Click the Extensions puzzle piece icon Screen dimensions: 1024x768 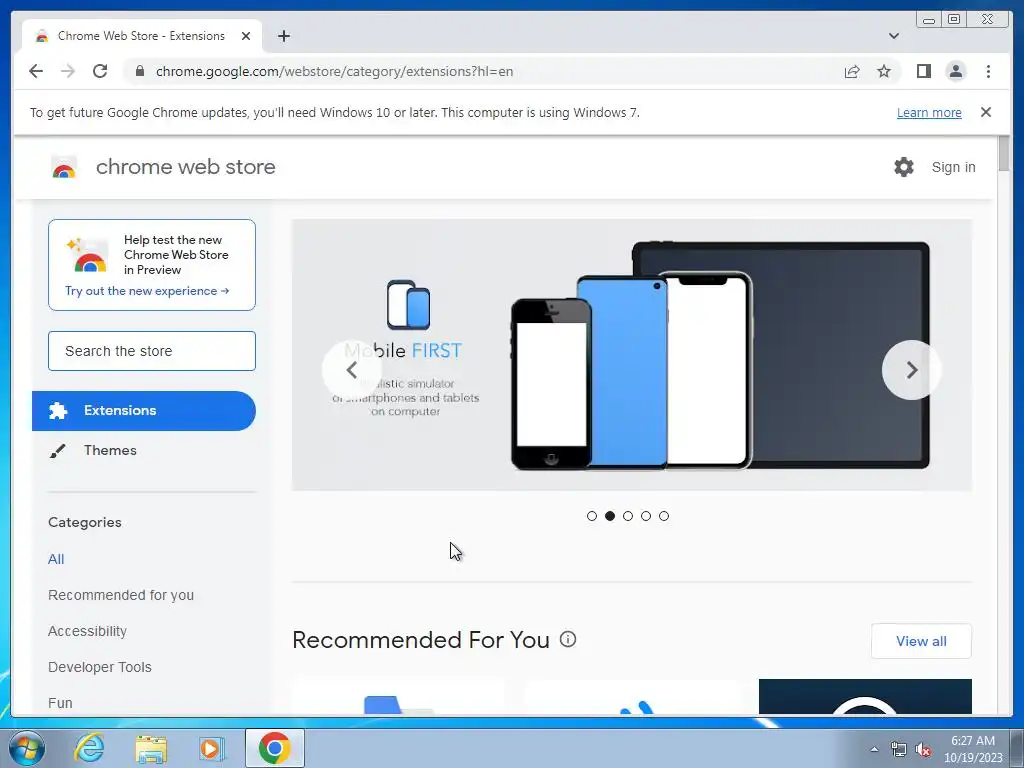57,411
